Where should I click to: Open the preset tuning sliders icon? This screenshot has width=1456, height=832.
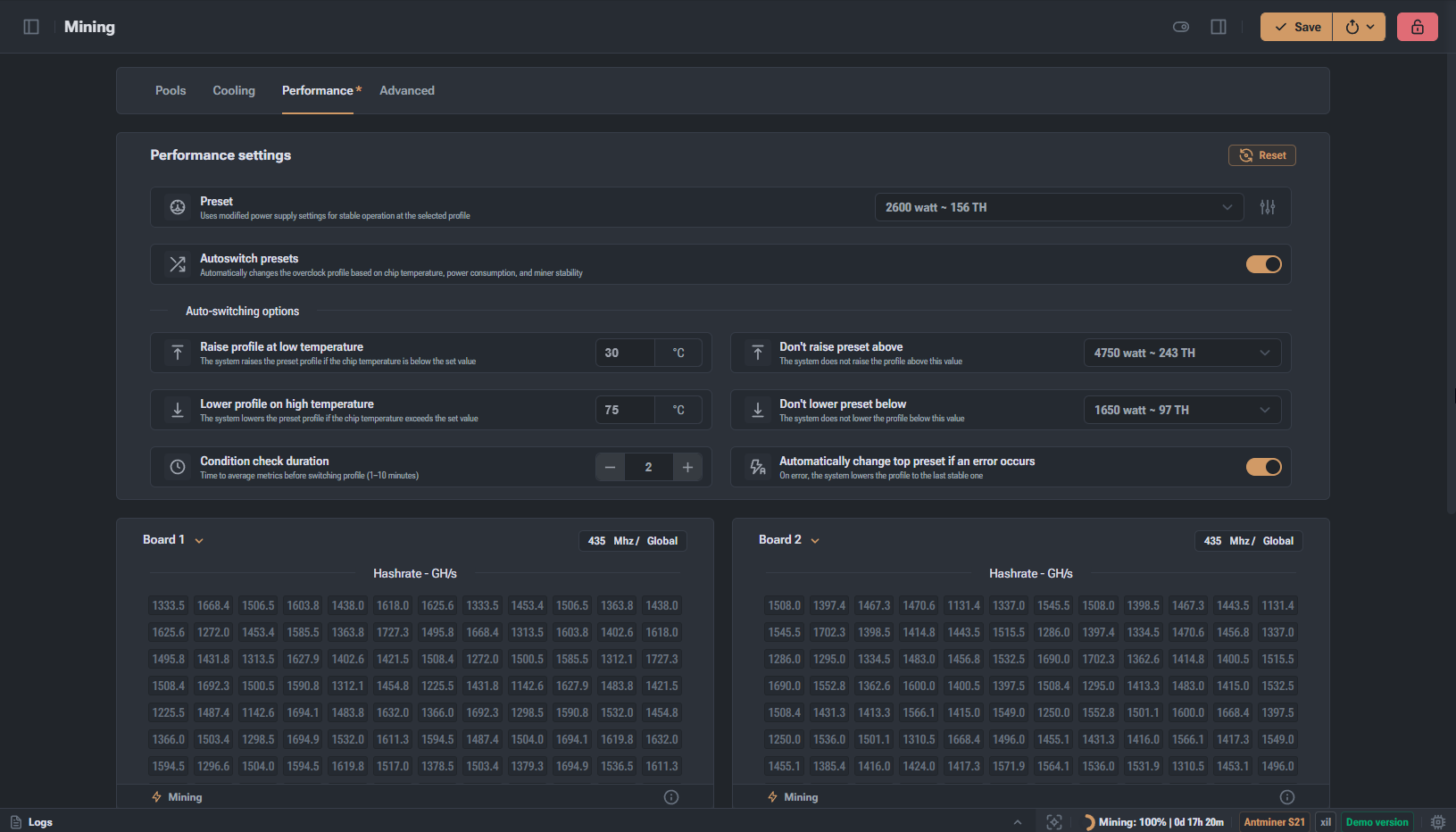pyautogui.click(x=1268, y=207)
